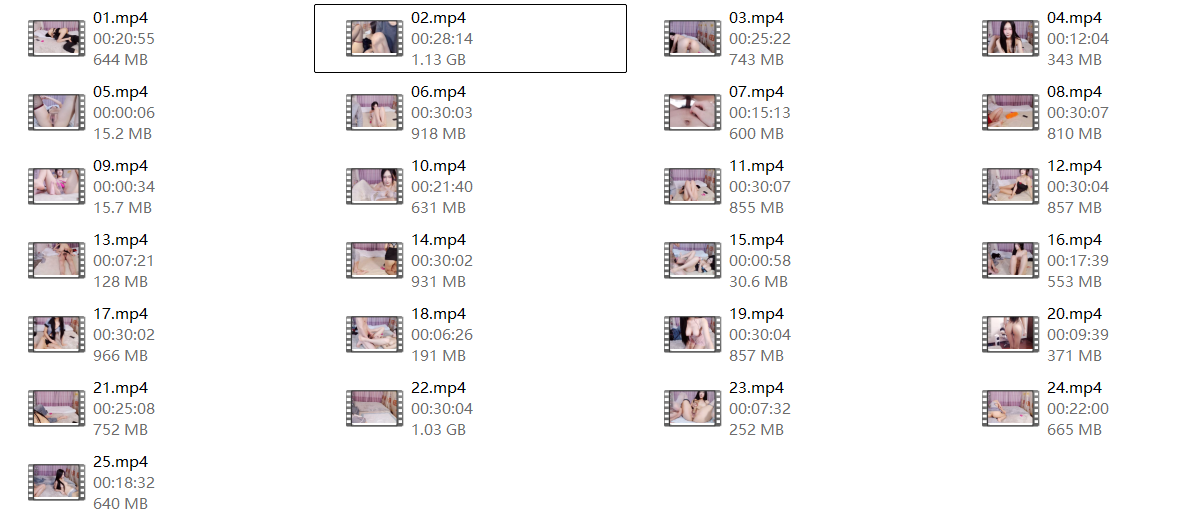Select the 16.mp4 video thumbnail
The image size is (1183, 527).
[x=1011, y=260]
